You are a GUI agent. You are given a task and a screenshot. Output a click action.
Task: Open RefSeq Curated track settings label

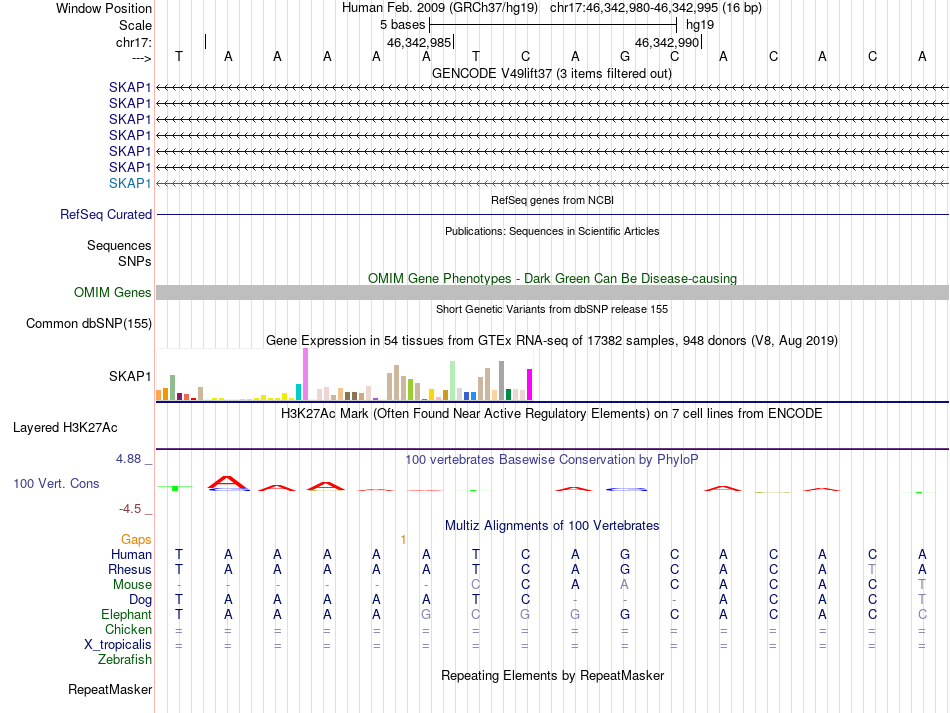pyautogui.click(x=106, y=214)
